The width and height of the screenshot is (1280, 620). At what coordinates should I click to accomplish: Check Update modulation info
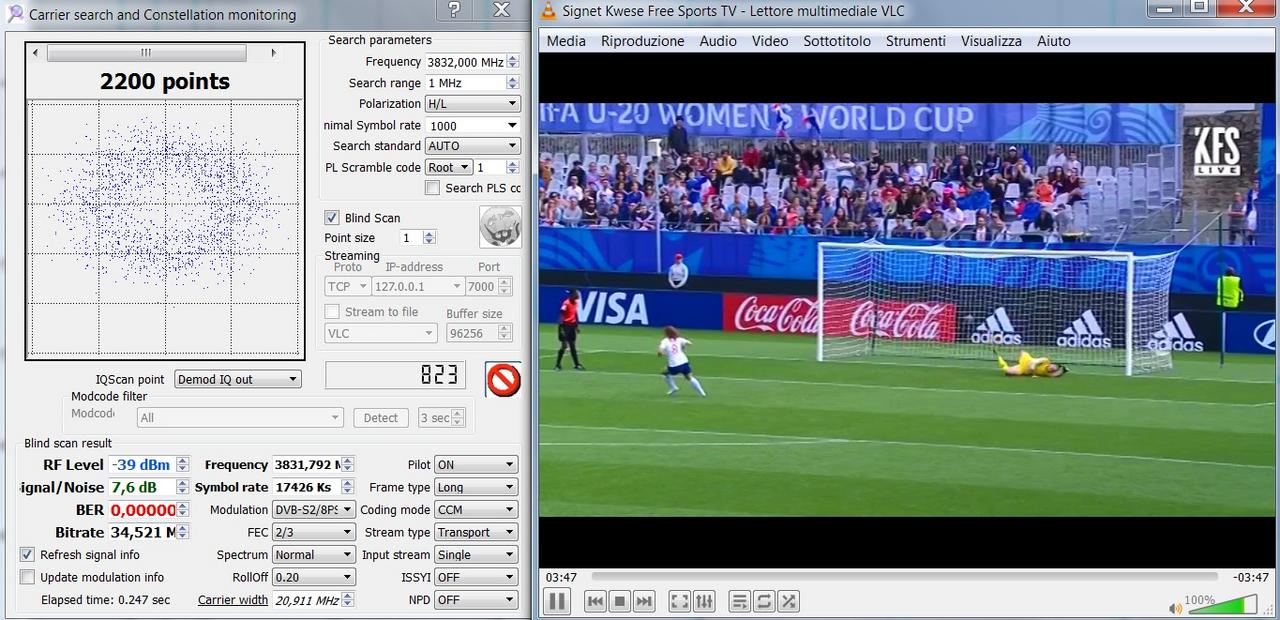point(27,577)
